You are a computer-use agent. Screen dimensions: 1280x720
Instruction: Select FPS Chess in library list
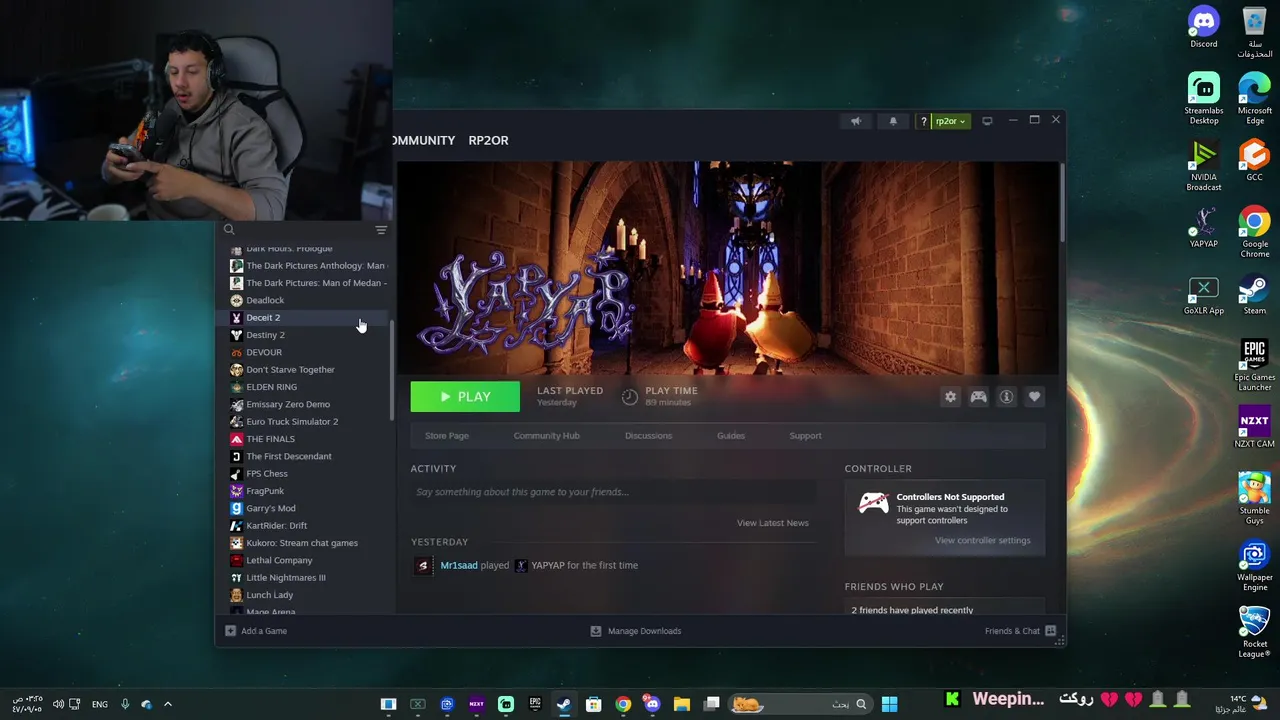[x=304, y=474]
